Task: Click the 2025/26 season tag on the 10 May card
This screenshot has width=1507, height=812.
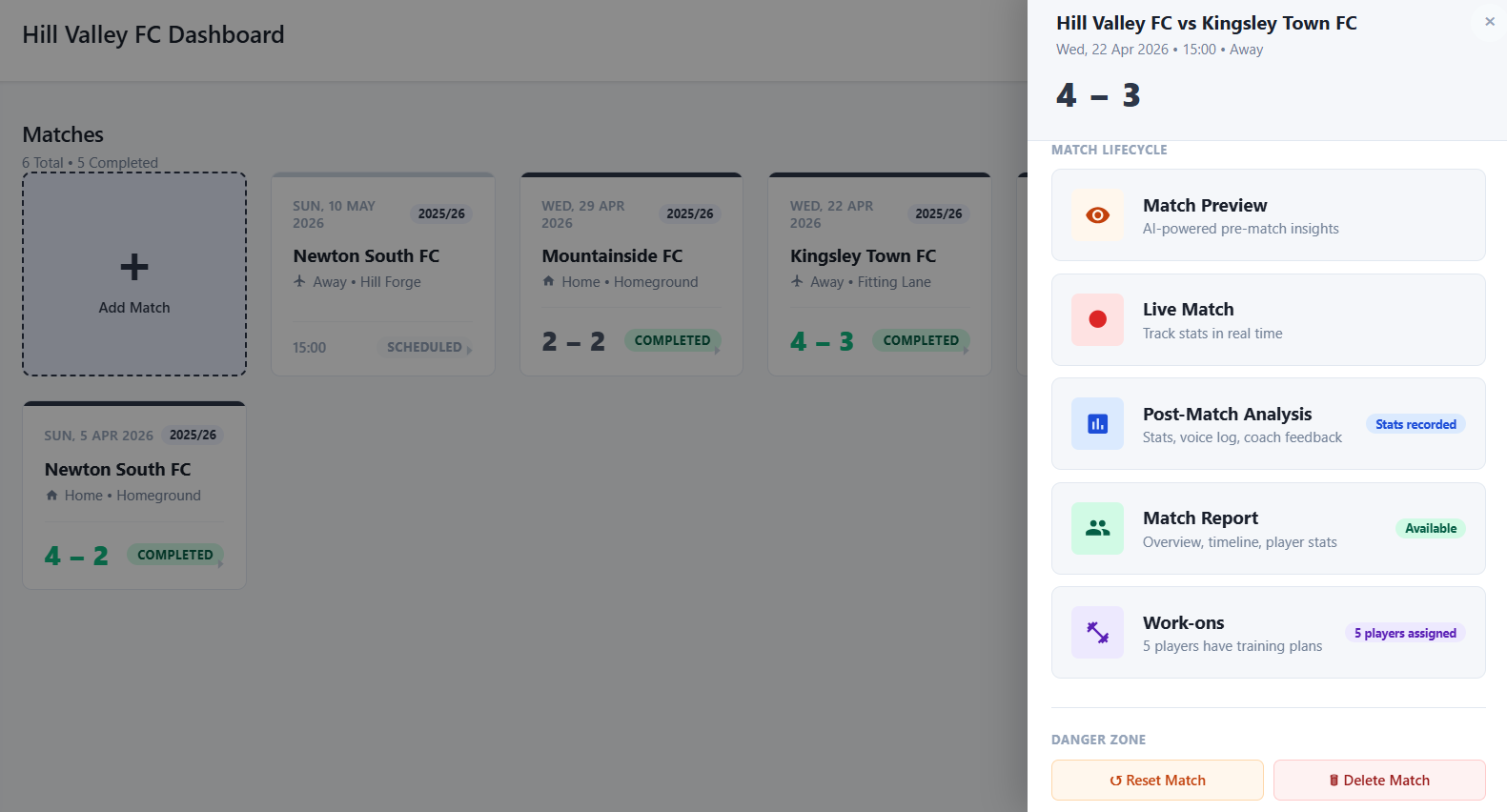Action: pyautogui.click(x=441, y=213)
